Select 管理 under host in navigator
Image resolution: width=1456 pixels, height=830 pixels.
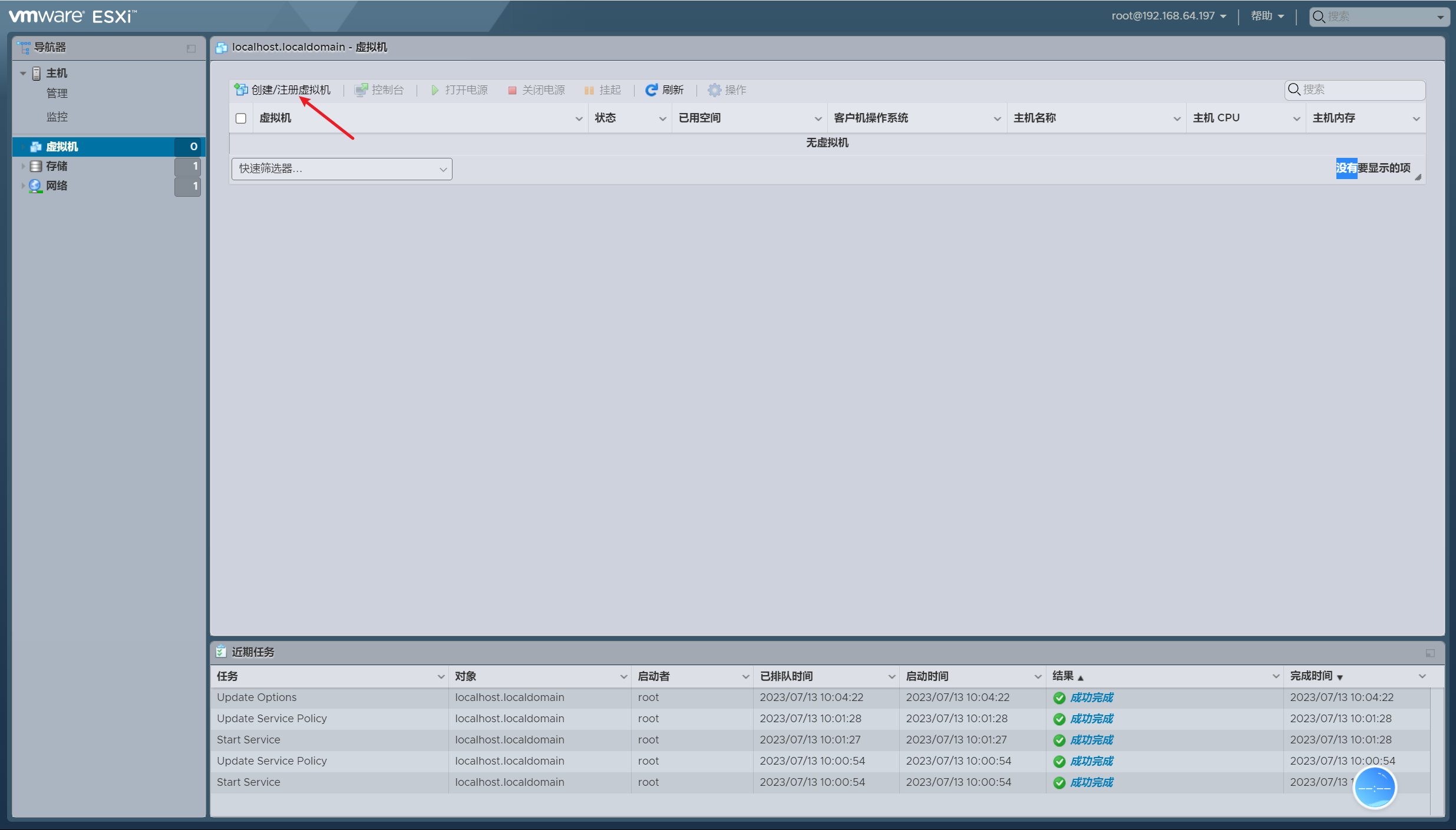click(57, 93)
